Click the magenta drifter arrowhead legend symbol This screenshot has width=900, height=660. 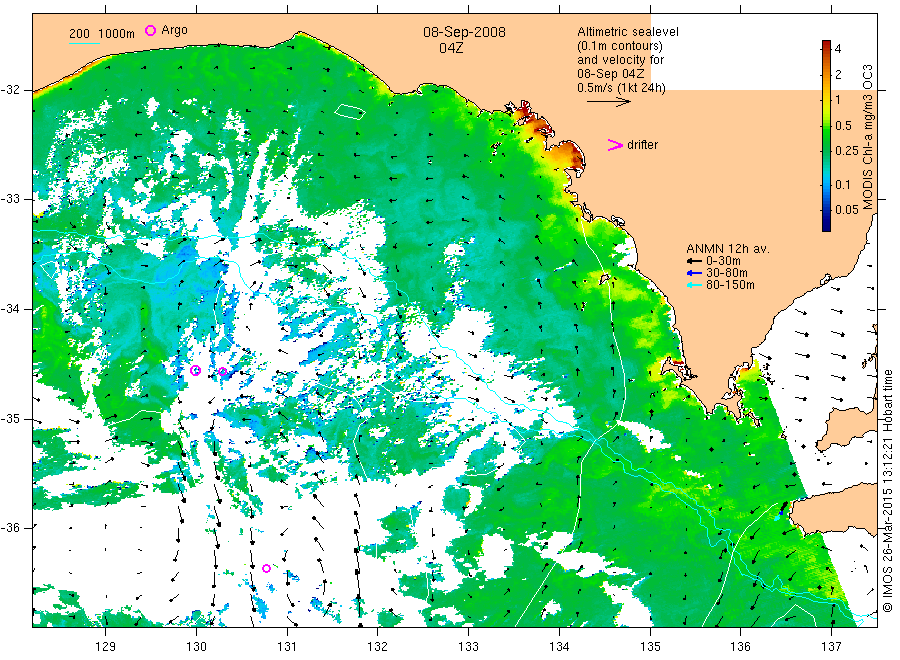pyautogui.click(x=615, y=145)
